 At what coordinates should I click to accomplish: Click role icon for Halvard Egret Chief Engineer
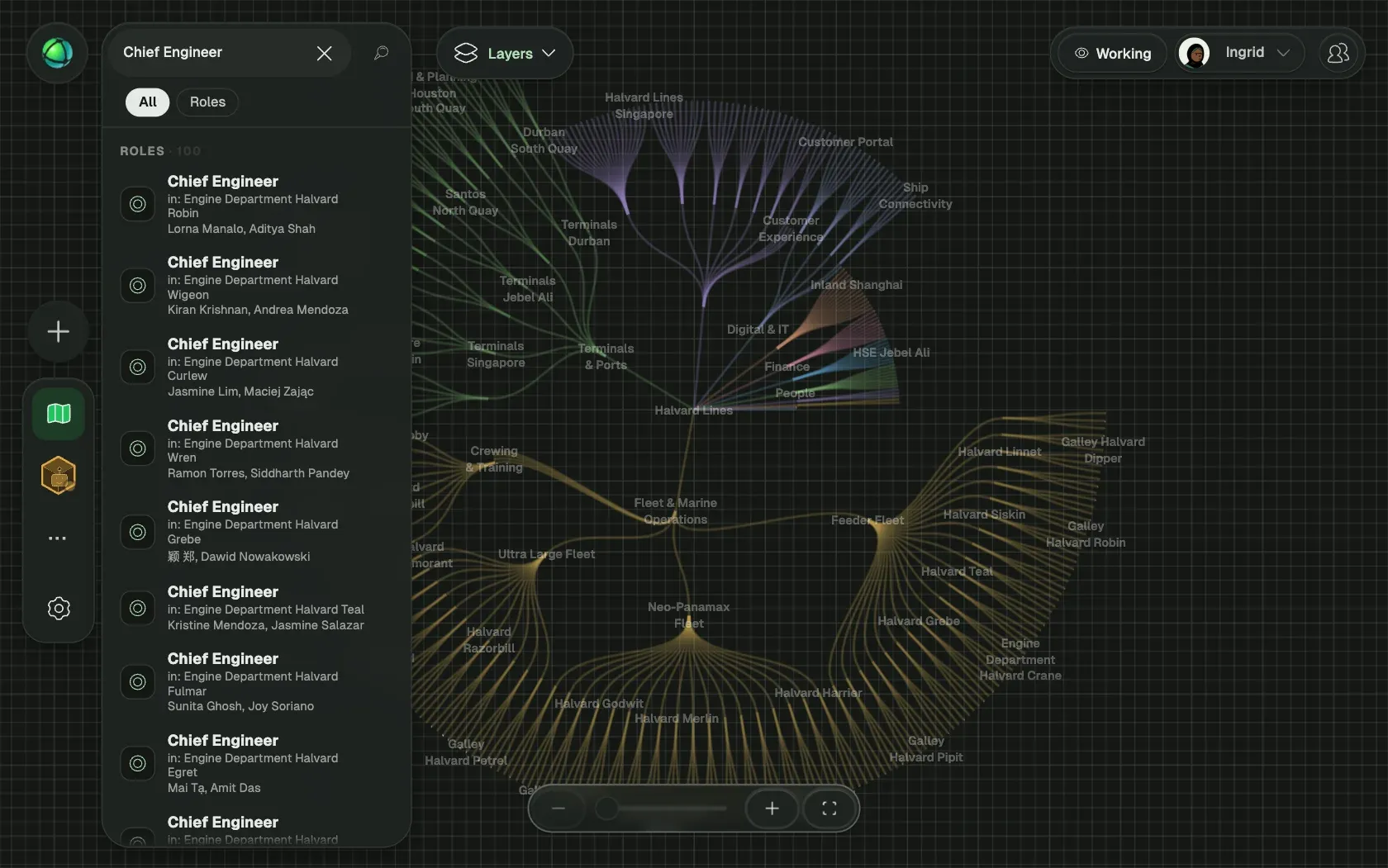pyautogui.click(x=138, y=764)
